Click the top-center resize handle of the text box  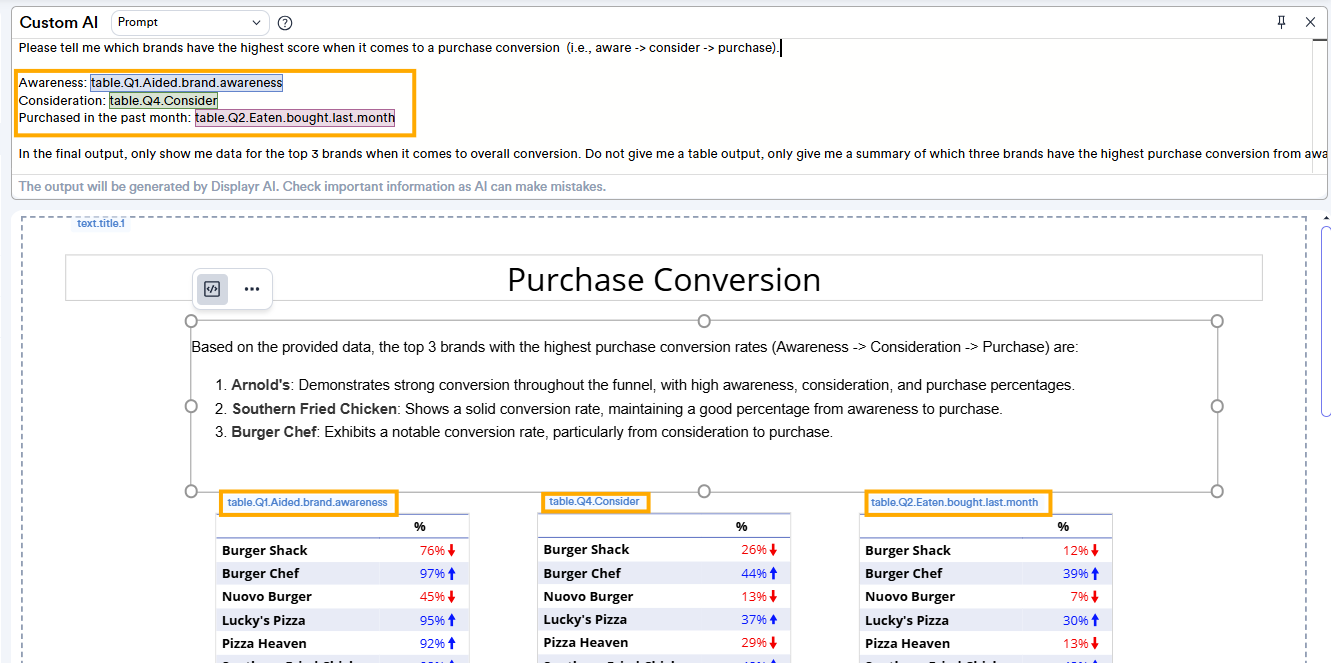tap(704, 321)
